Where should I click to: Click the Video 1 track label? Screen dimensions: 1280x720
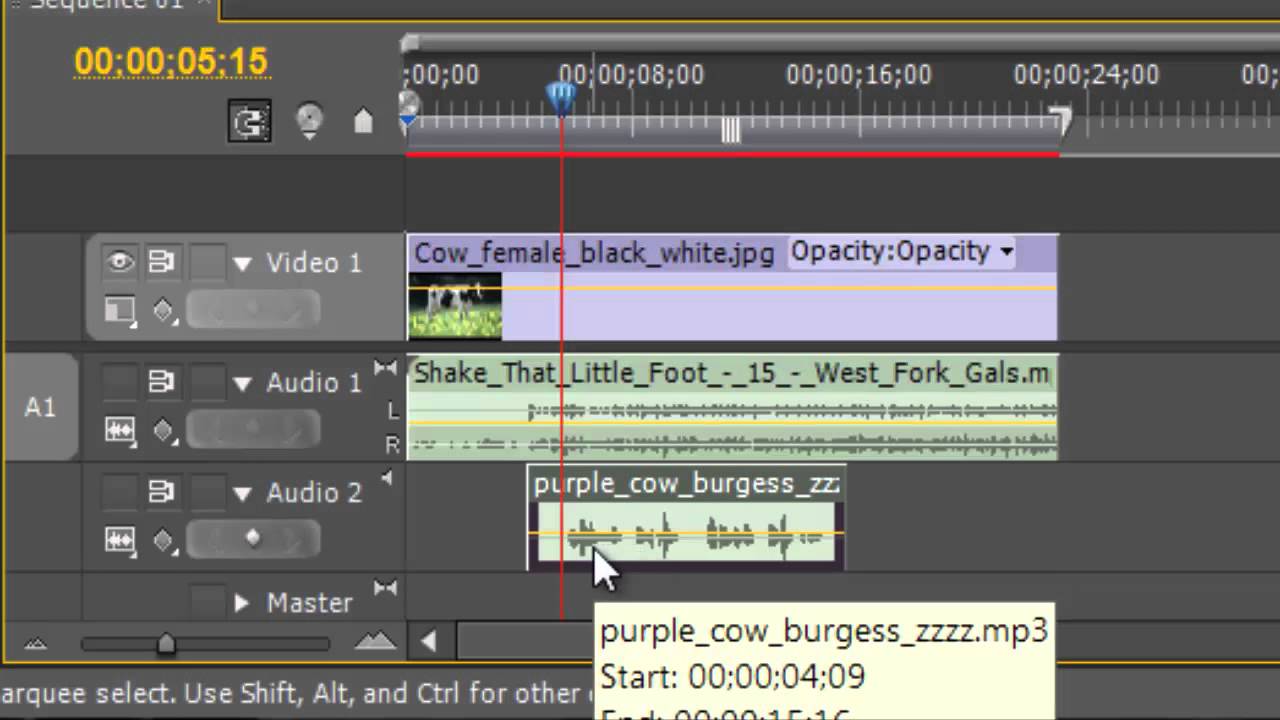(x=314, y=263)
